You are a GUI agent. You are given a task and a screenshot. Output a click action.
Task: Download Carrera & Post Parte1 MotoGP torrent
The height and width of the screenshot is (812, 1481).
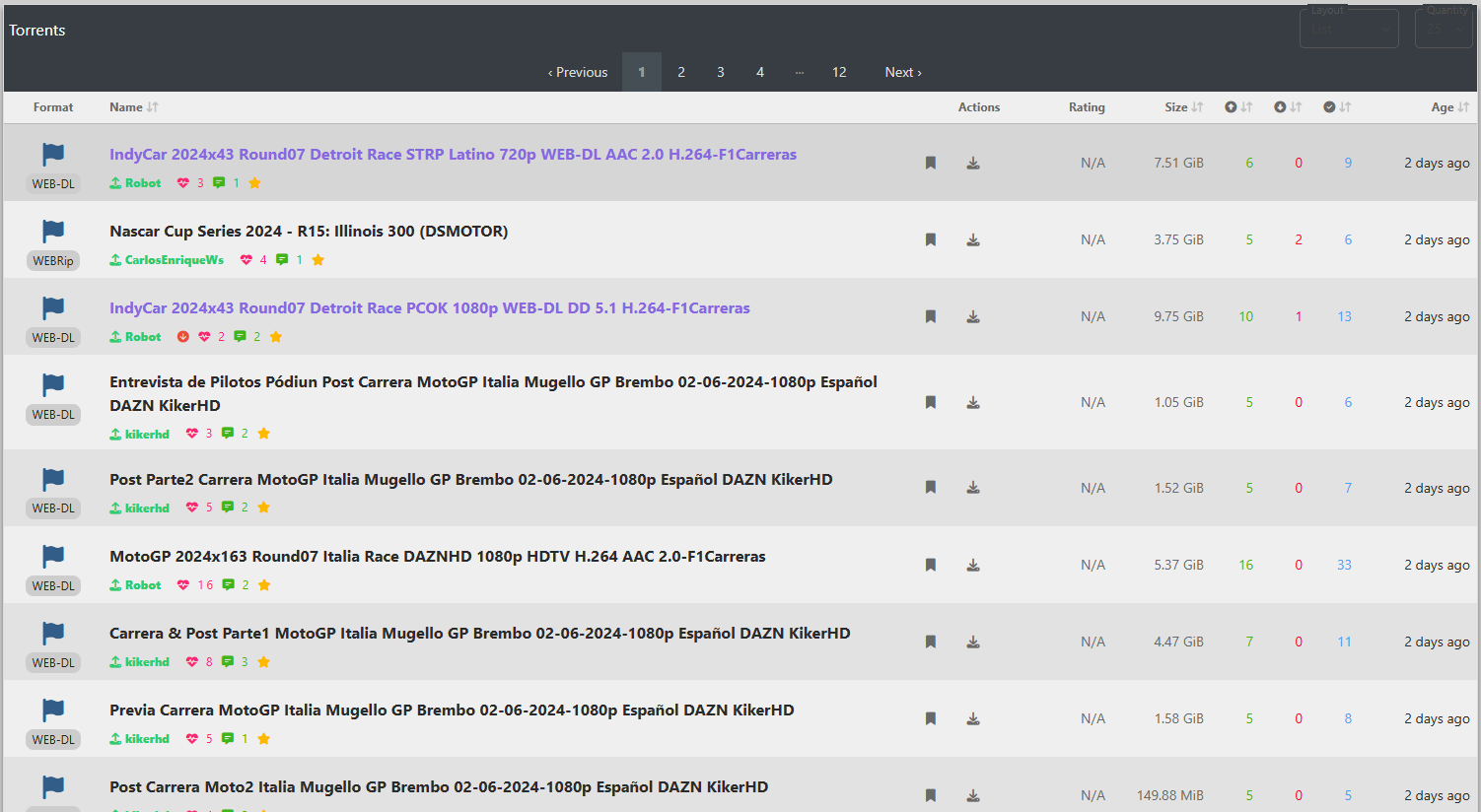tap(973, 643)
